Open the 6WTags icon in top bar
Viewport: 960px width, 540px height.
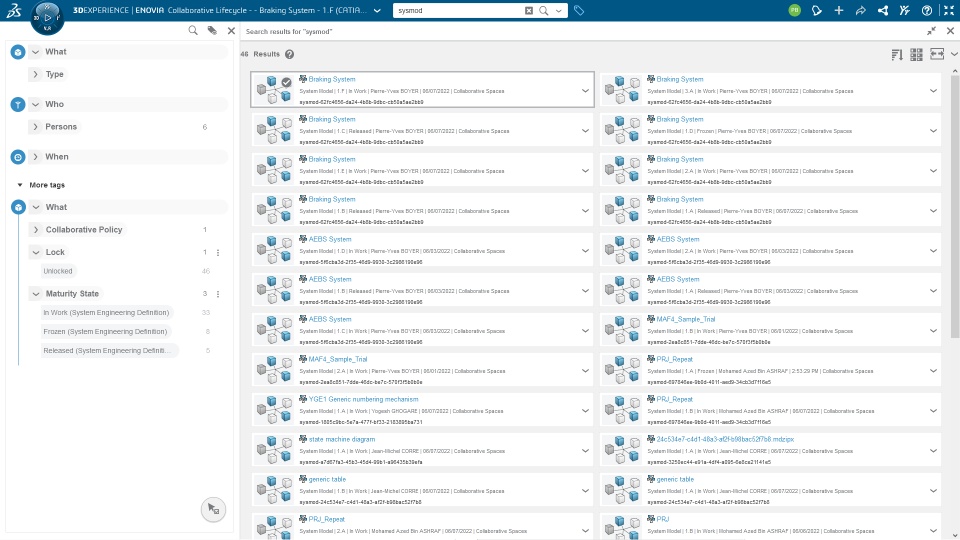pos(579,10)
